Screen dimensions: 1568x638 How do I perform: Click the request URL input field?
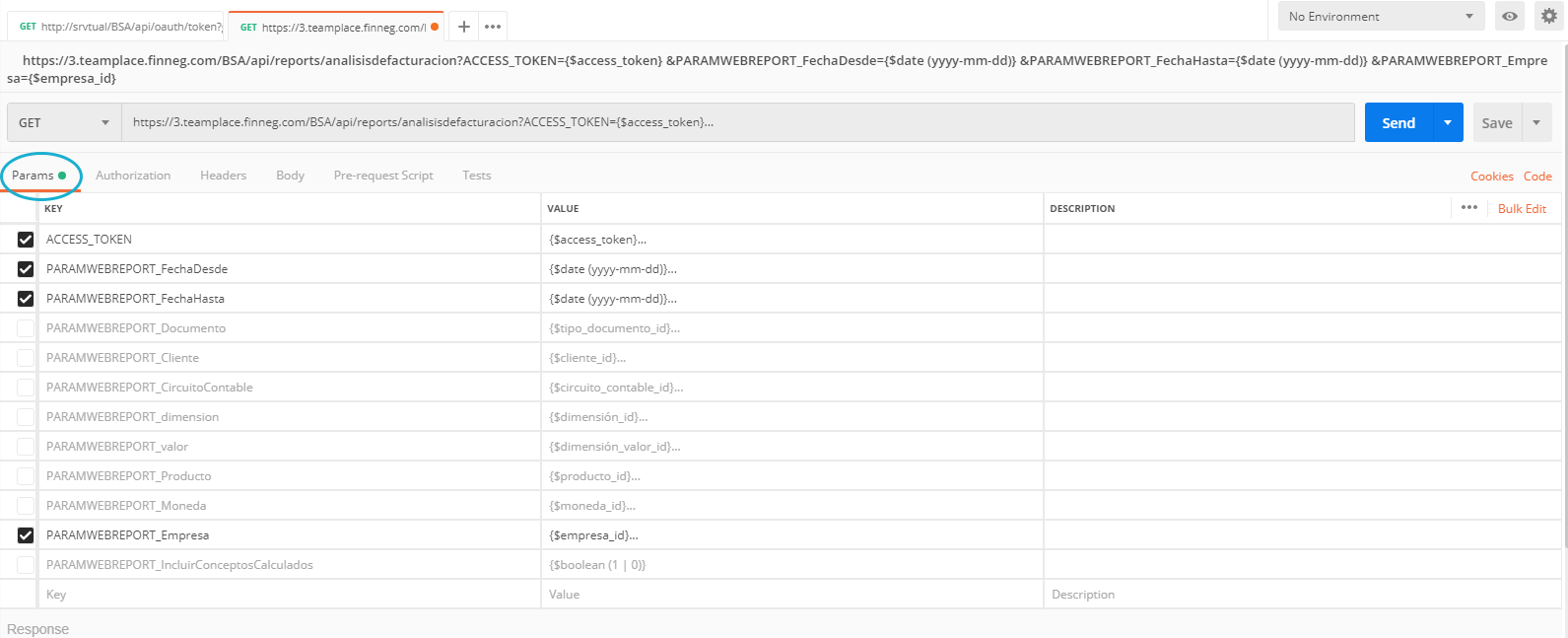(x=737, y=122)
